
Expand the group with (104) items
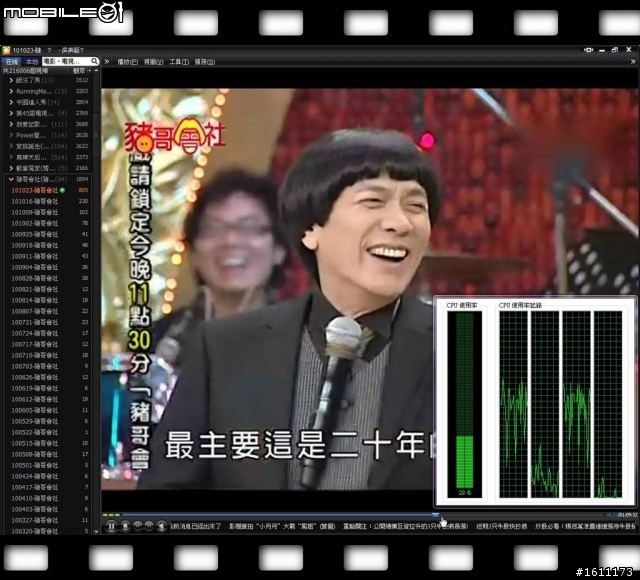(11, 146)
